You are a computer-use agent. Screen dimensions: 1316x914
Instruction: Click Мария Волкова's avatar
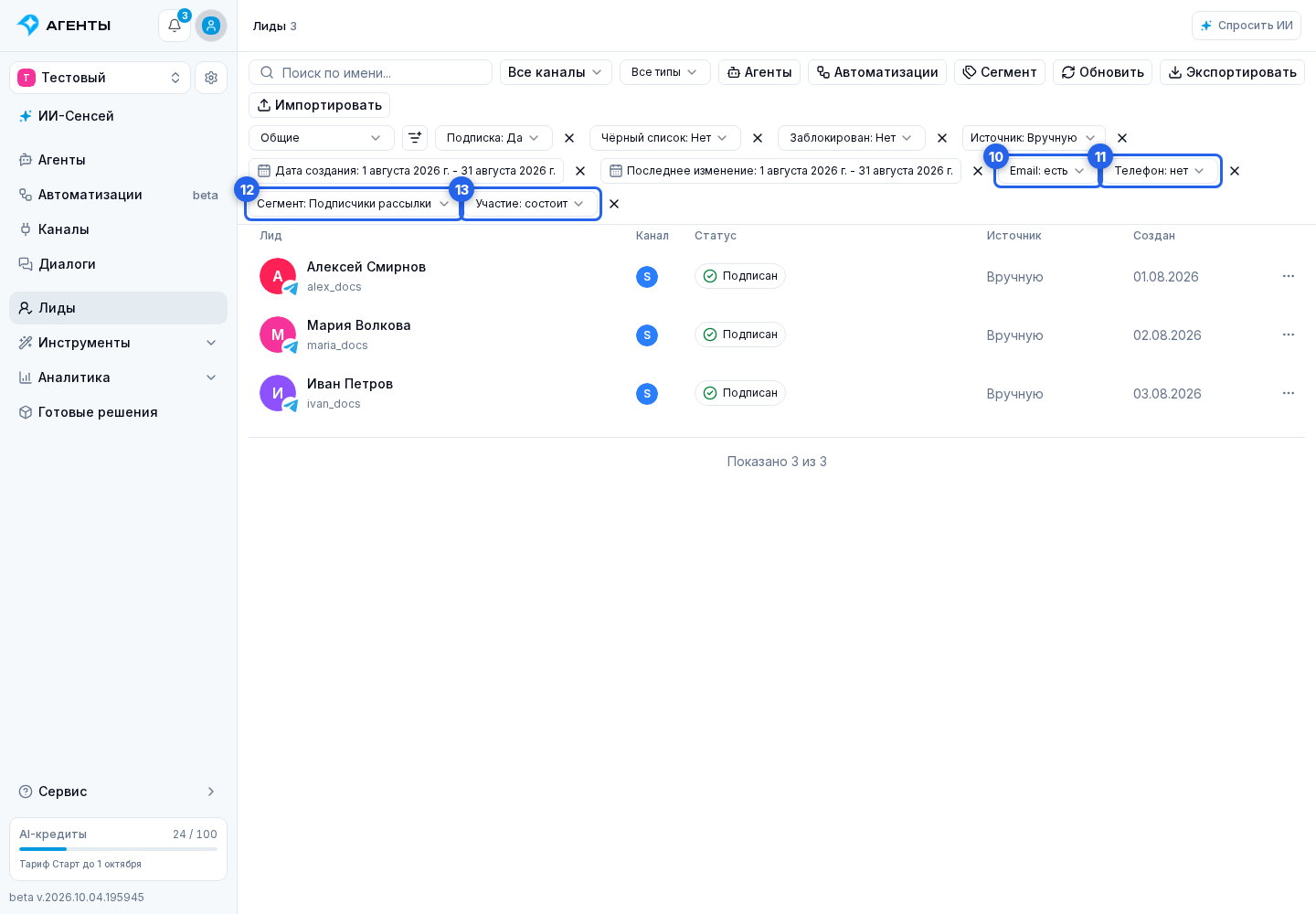coord(278,335)
